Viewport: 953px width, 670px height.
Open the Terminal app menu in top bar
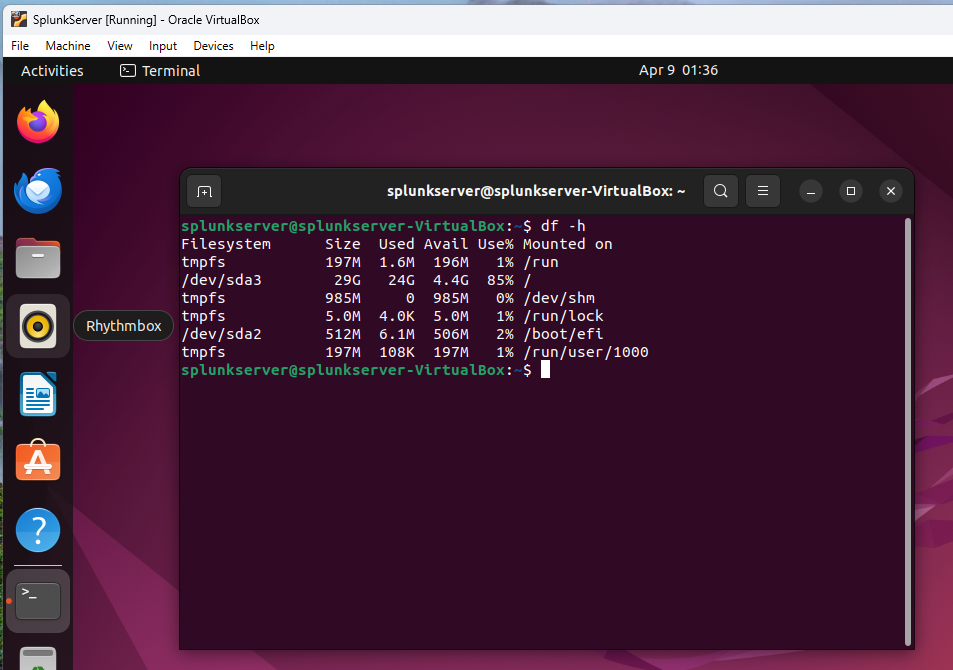(160, 71)
